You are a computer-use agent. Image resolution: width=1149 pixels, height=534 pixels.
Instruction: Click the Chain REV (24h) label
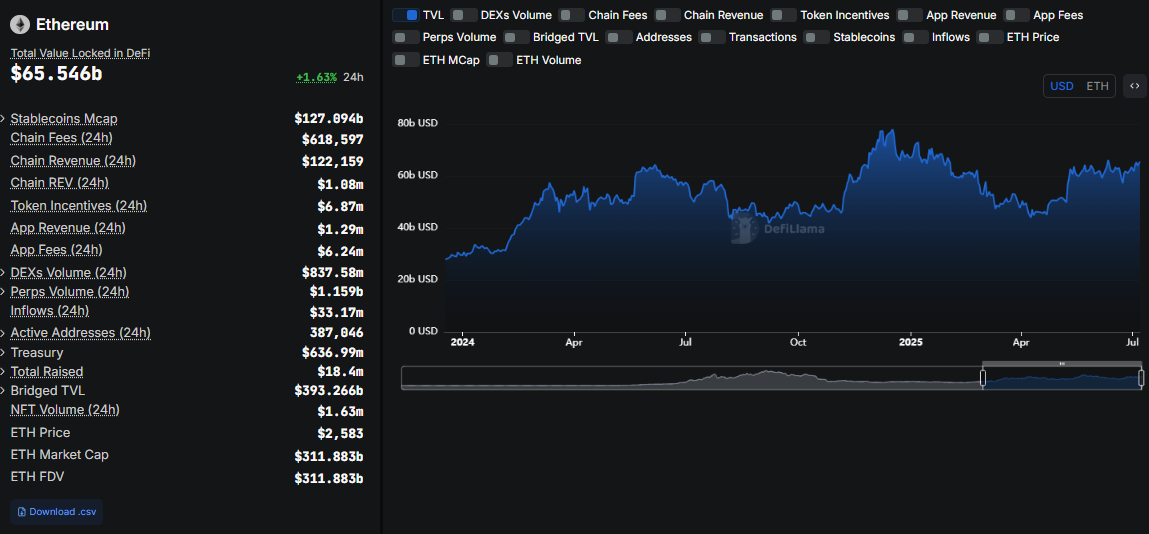(x=59, y=182)
